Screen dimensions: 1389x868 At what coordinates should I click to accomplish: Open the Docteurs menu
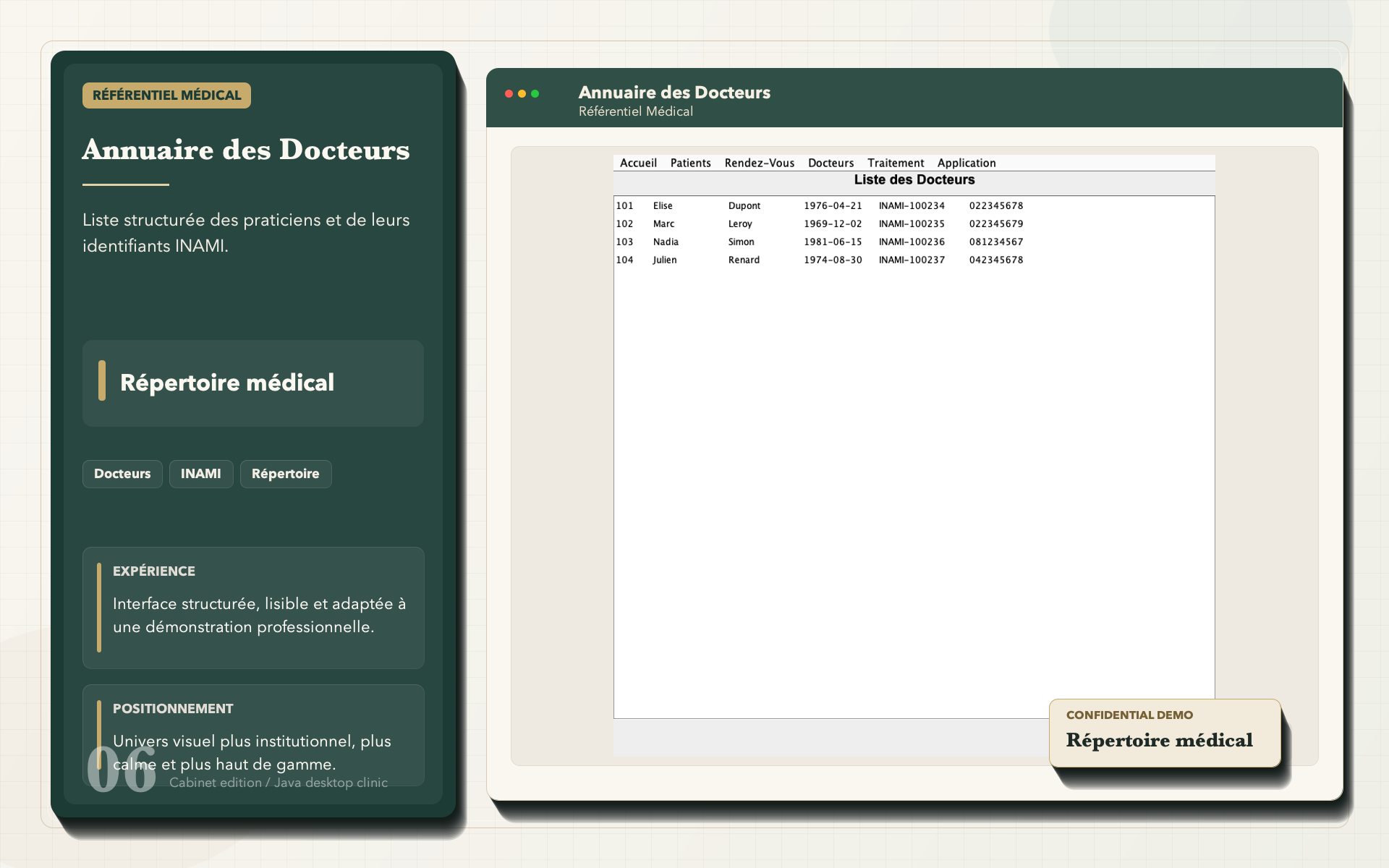click(x=831, y=163)
